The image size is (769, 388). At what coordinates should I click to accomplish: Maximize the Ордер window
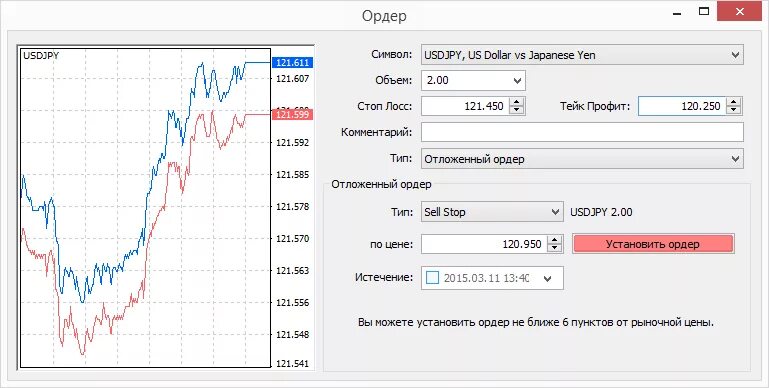pos(704,11)
